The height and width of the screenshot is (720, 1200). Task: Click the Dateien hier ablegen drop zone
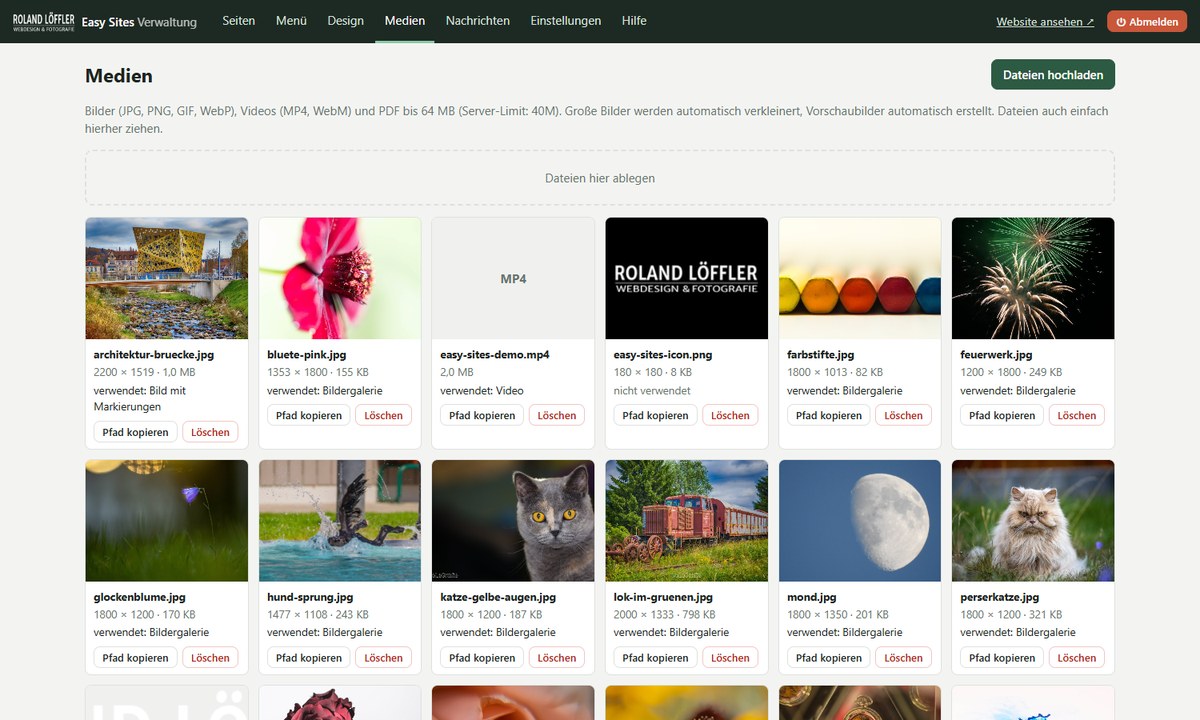point(600,178)
